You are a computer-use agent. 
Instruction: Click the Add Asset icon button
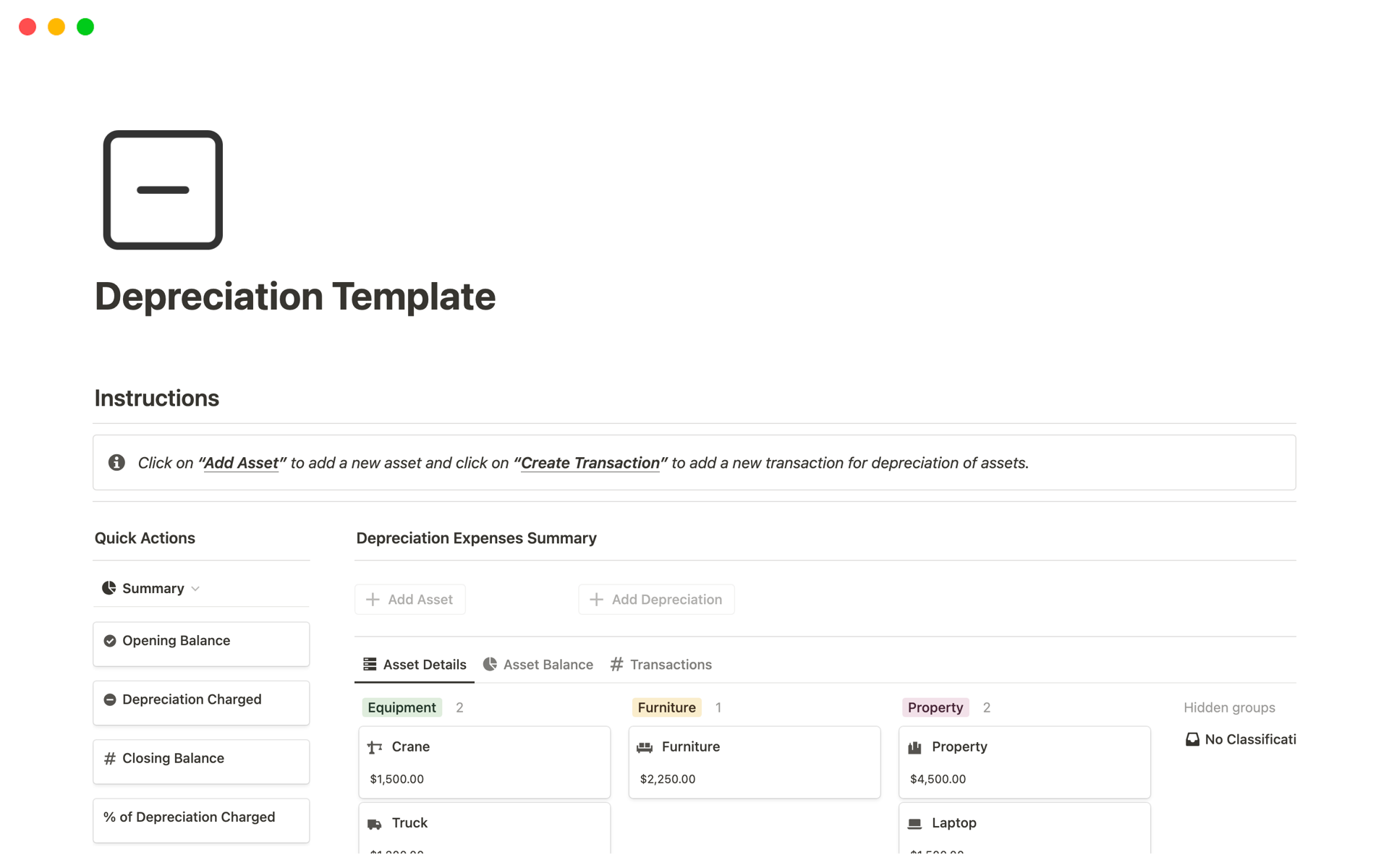click(x=375, y=599)
